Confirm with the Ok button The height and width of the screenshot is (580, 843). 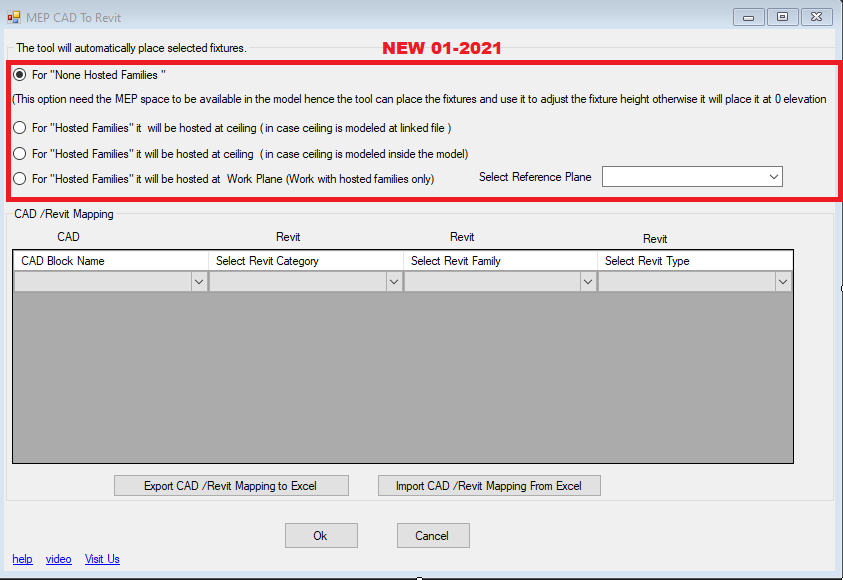(321, 536)
